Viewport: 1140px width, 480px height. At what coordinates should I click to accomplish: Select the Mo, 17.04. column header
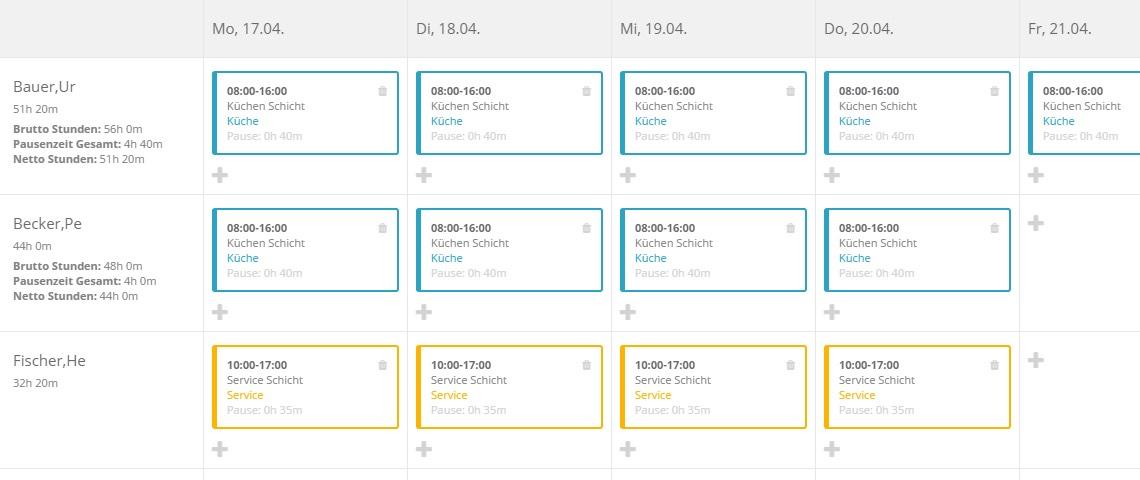(249, 29)
